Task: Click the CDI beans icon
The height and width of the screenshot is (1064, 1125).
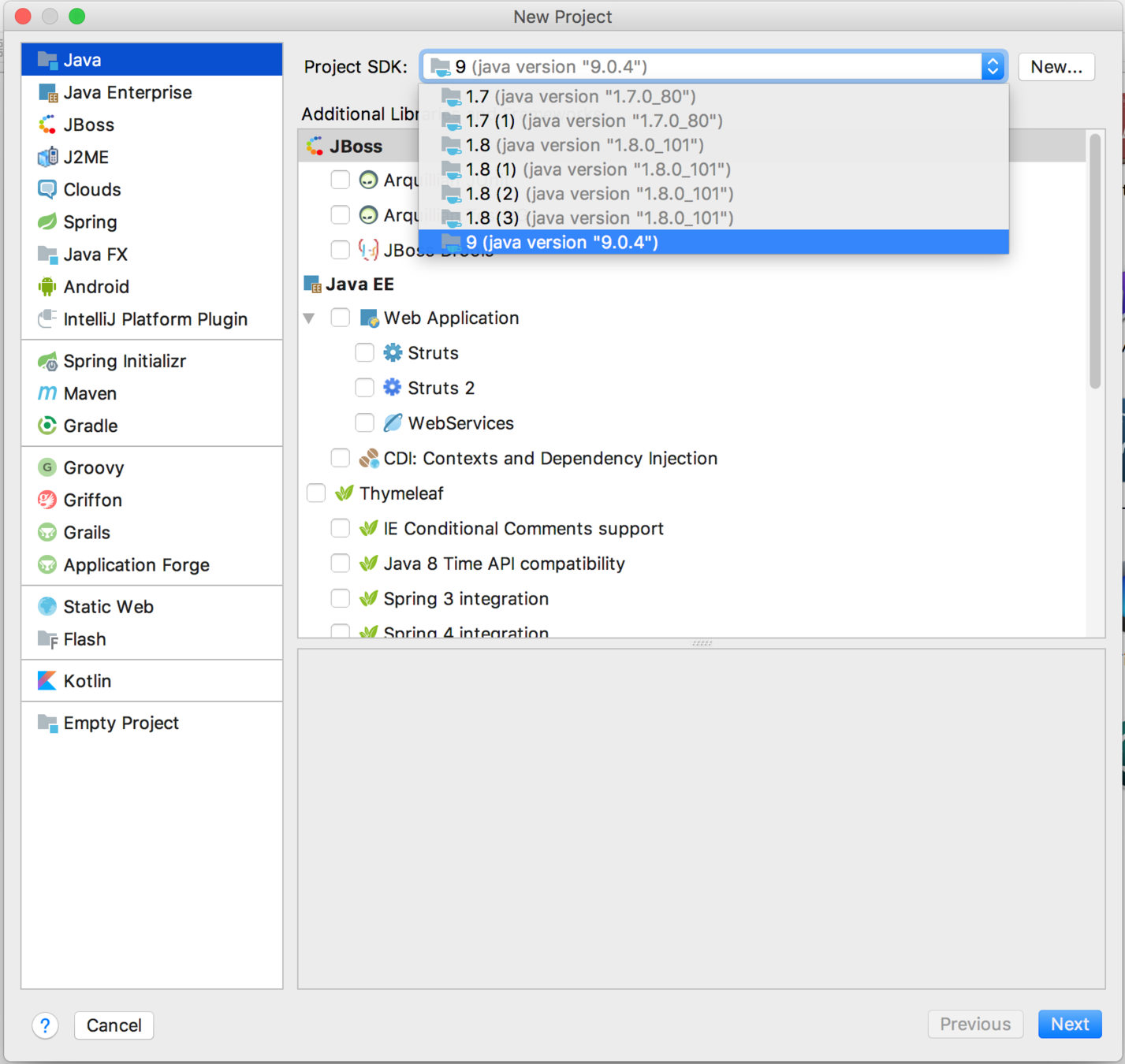Action: (369, 459)
